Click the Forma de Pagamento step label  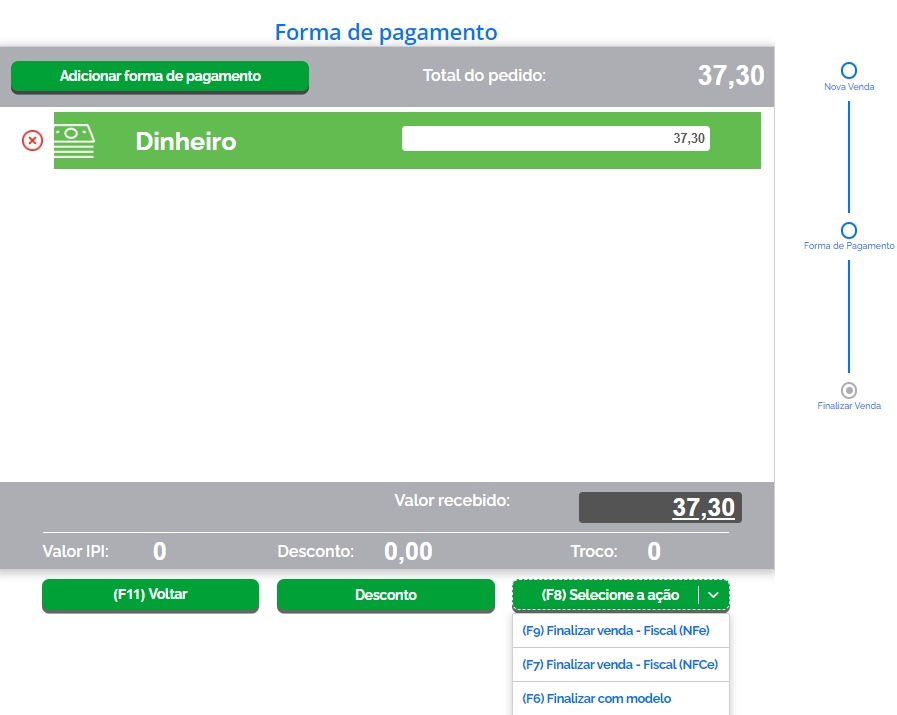click(849, 246)
